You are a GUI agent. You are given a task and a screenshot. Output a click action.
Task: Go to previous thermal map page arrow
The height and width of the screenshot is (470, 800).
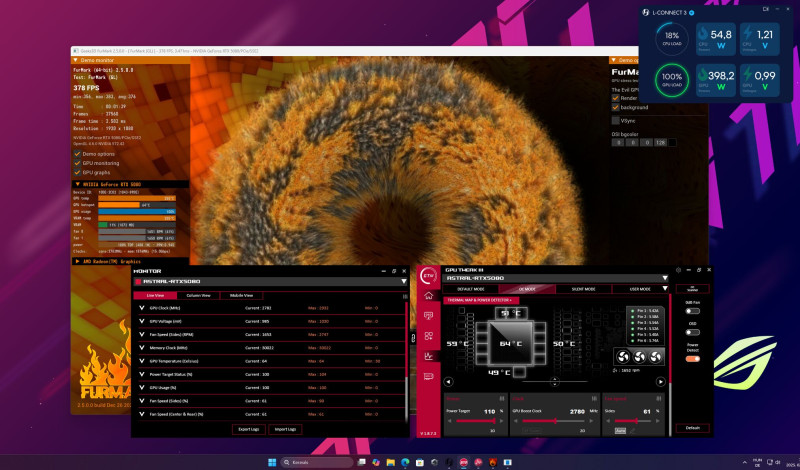[x=448, y=382]
